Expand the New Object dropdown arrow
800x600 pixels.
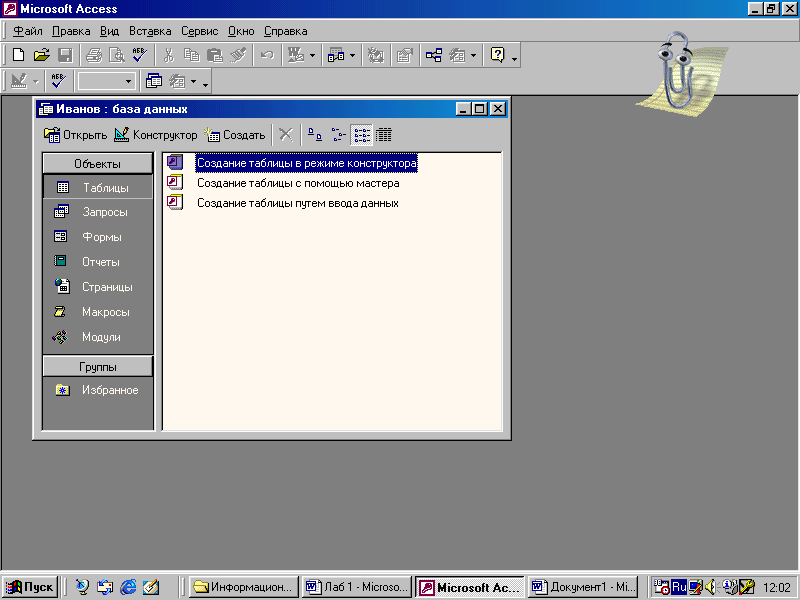tap(473, 55)
